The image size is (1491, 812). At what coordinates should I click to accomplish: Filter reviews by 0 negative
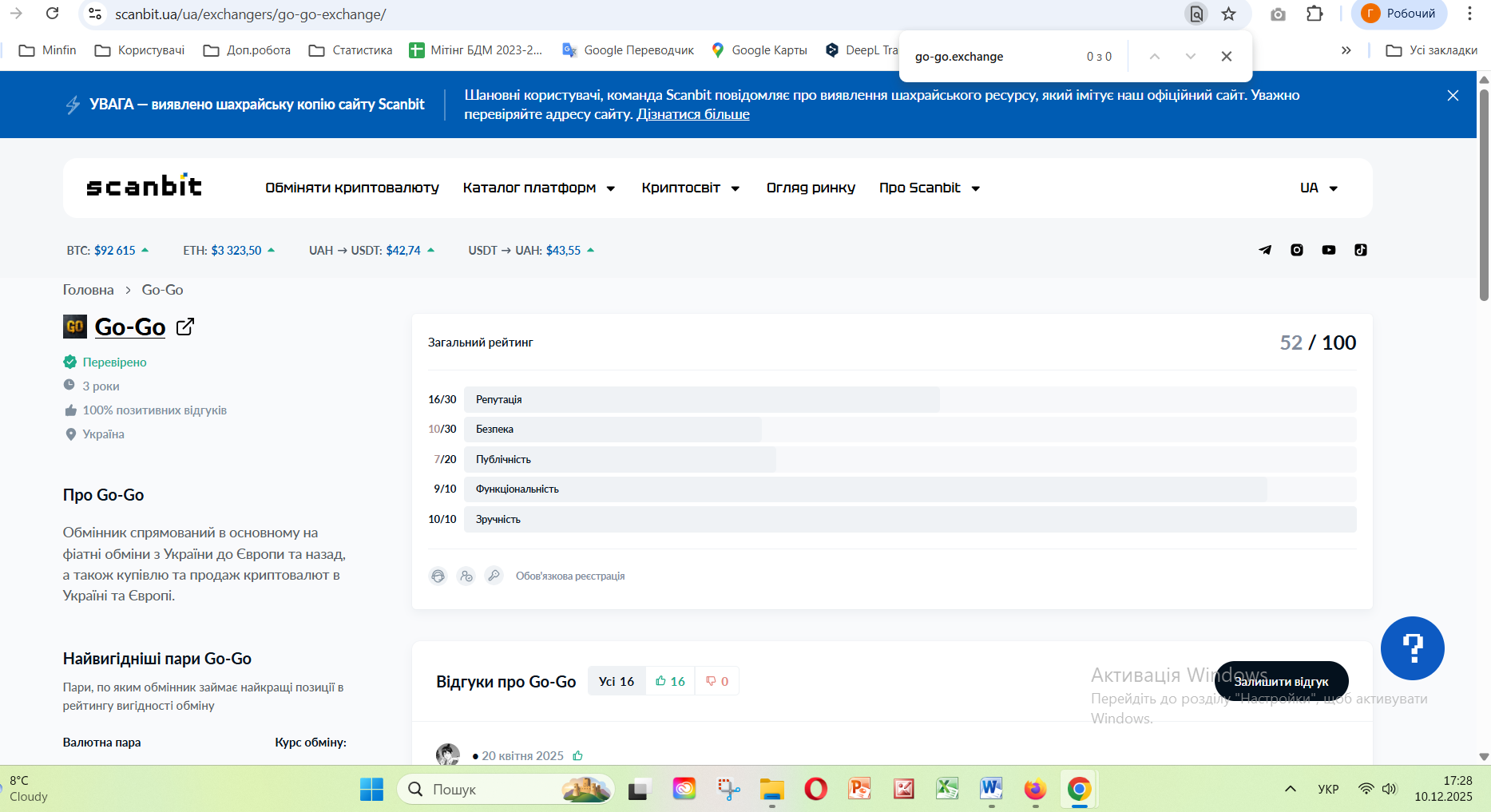717,681
